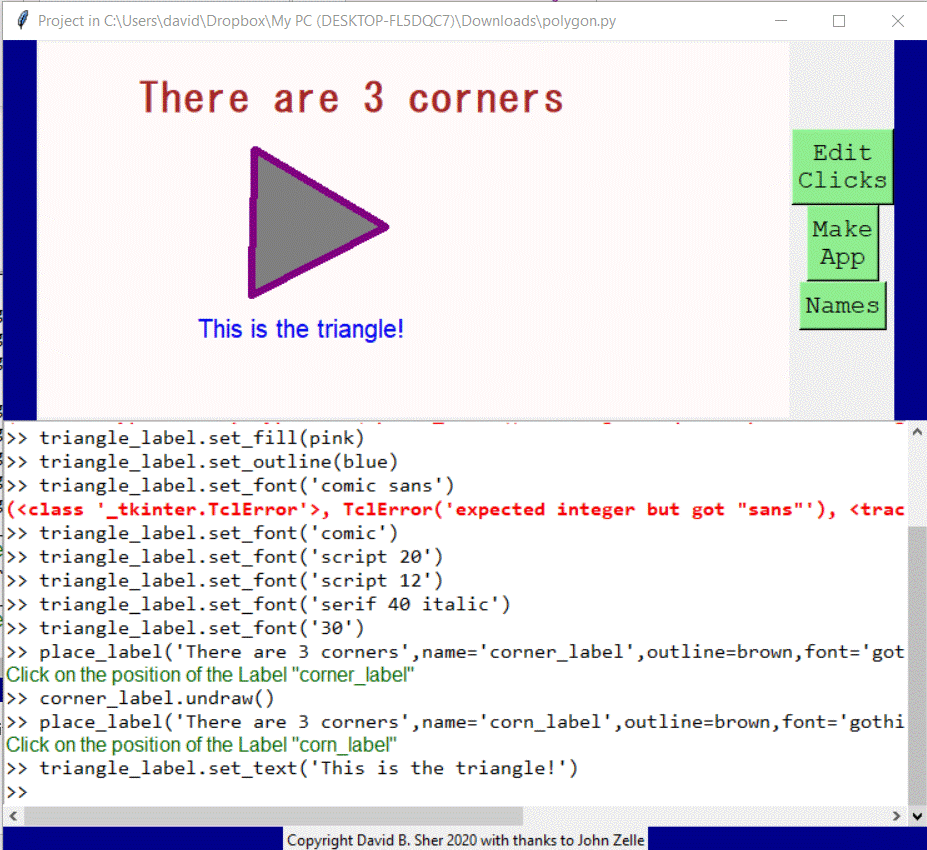Viewport: 927px width, 850px height.
Task: Click the corner_label.undraw() command line
Action: 140,698
